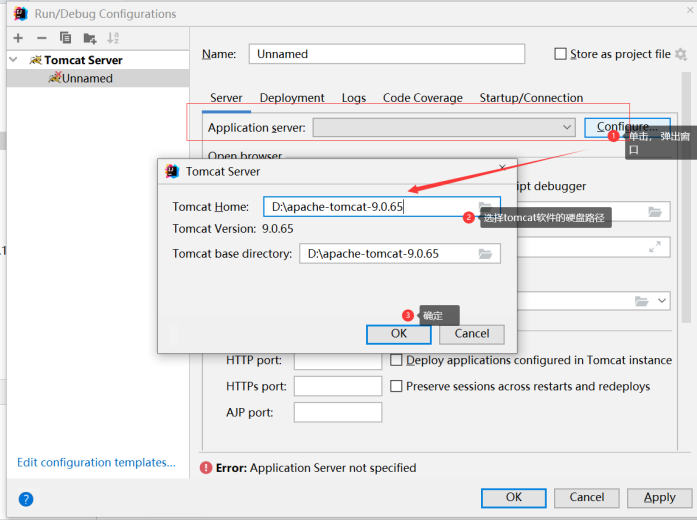697x520 pixels.
Task: Click the right-side vertical scrollbar
Action: [x=686, y=198]
